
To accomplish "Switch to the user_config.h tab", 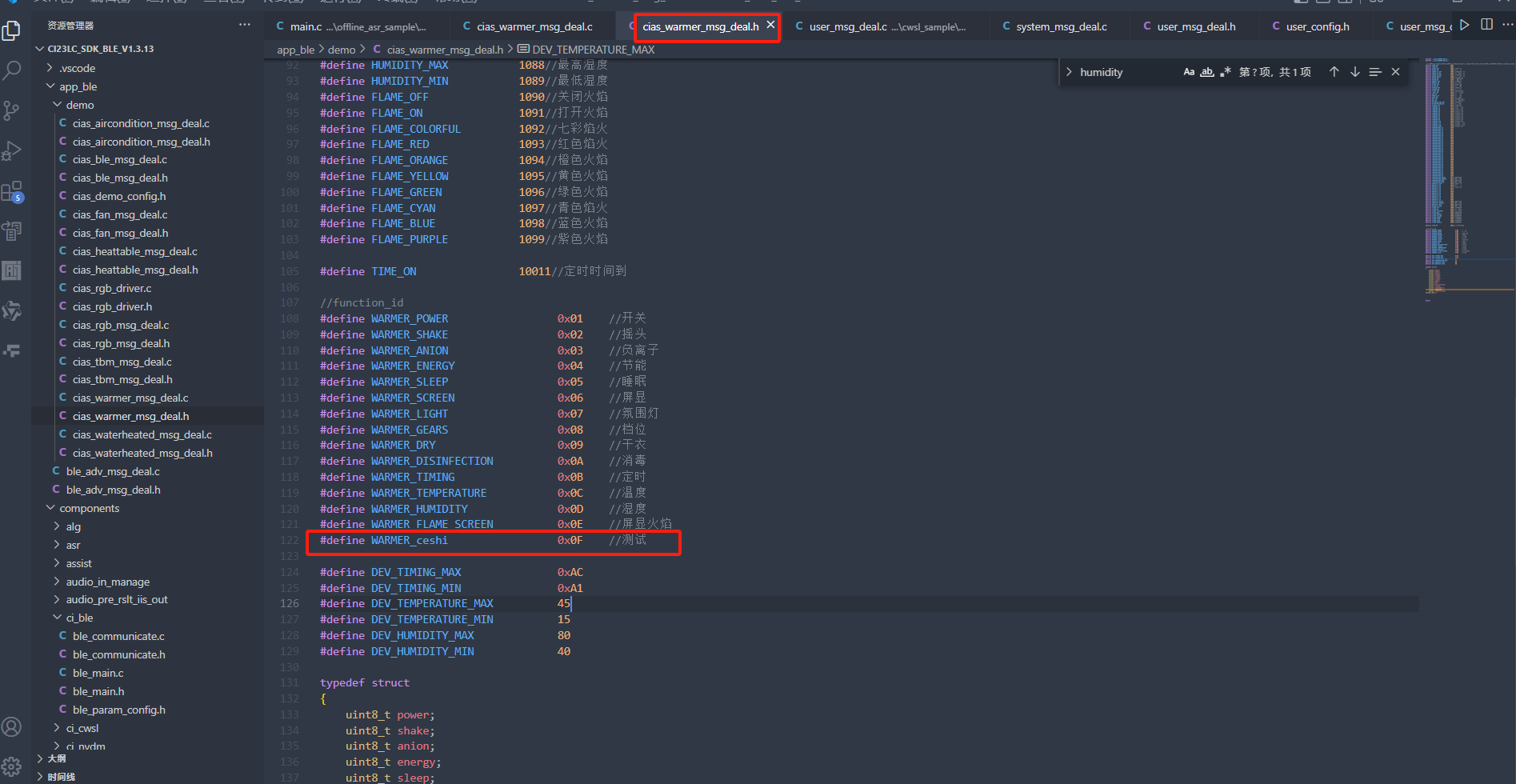I will tap(1317, 26).
